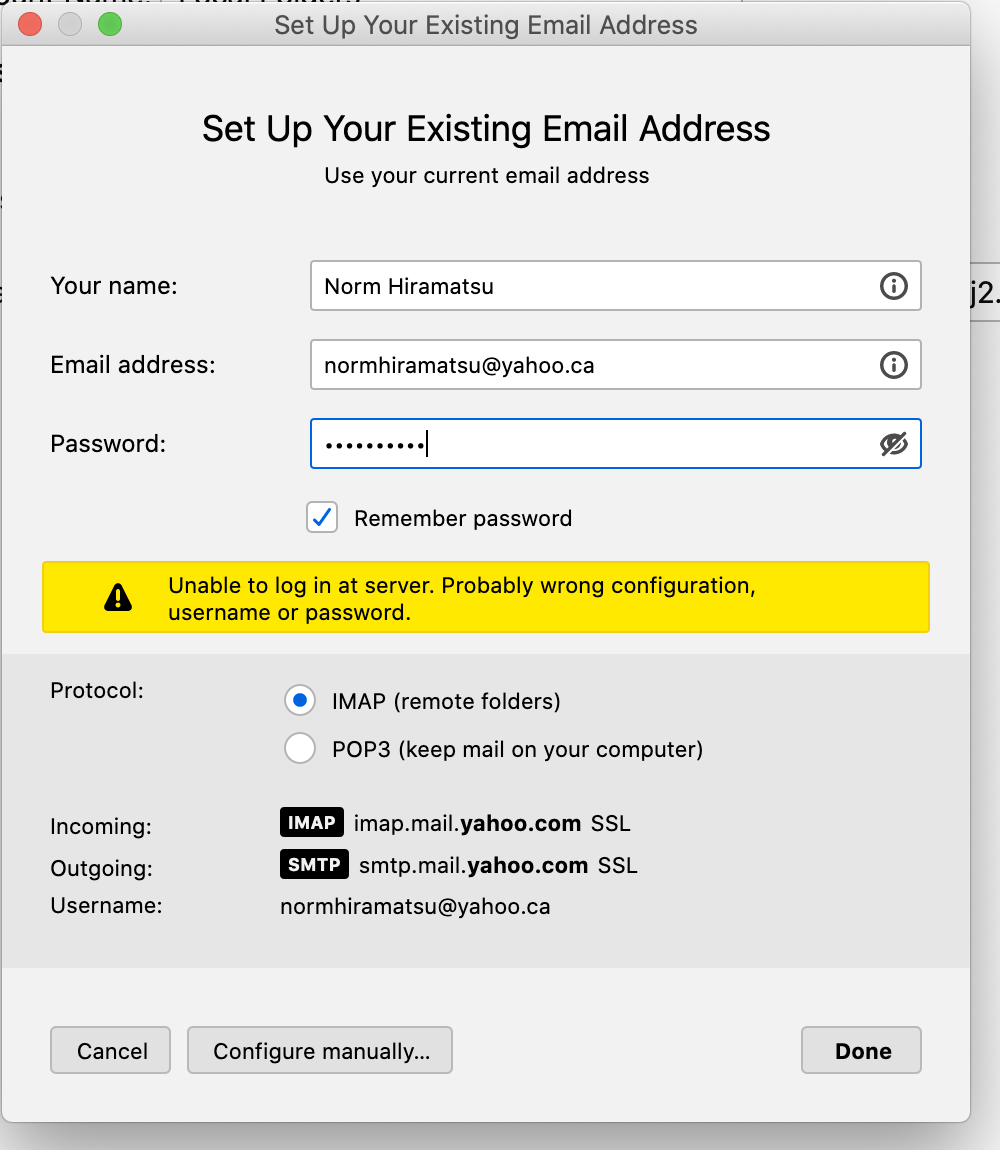Click the green zoom window button
The height and width of the screenshot is (1150, 1000).
110,24
